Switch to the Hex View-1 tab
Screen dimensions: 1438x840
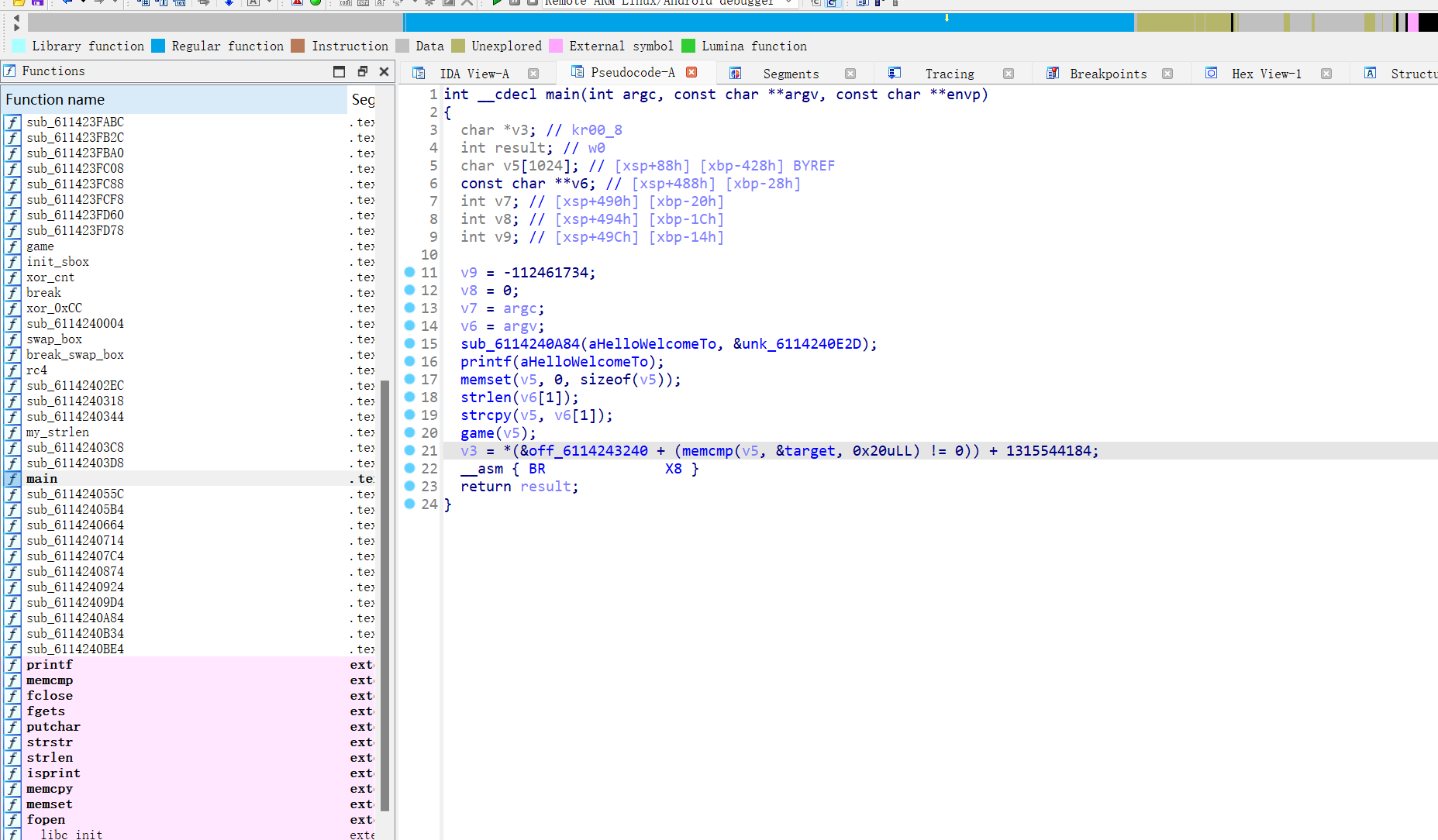click(1266, 74)
